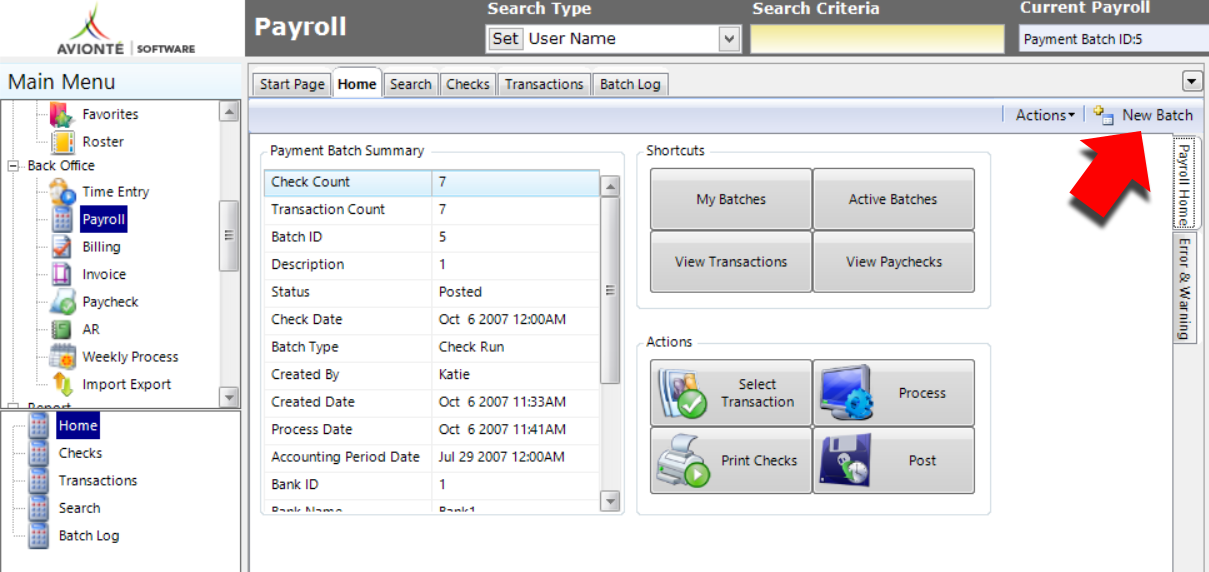The image size is (1209, 572).
Task: Open the Import Export icon
Action: tap(62, 384)
